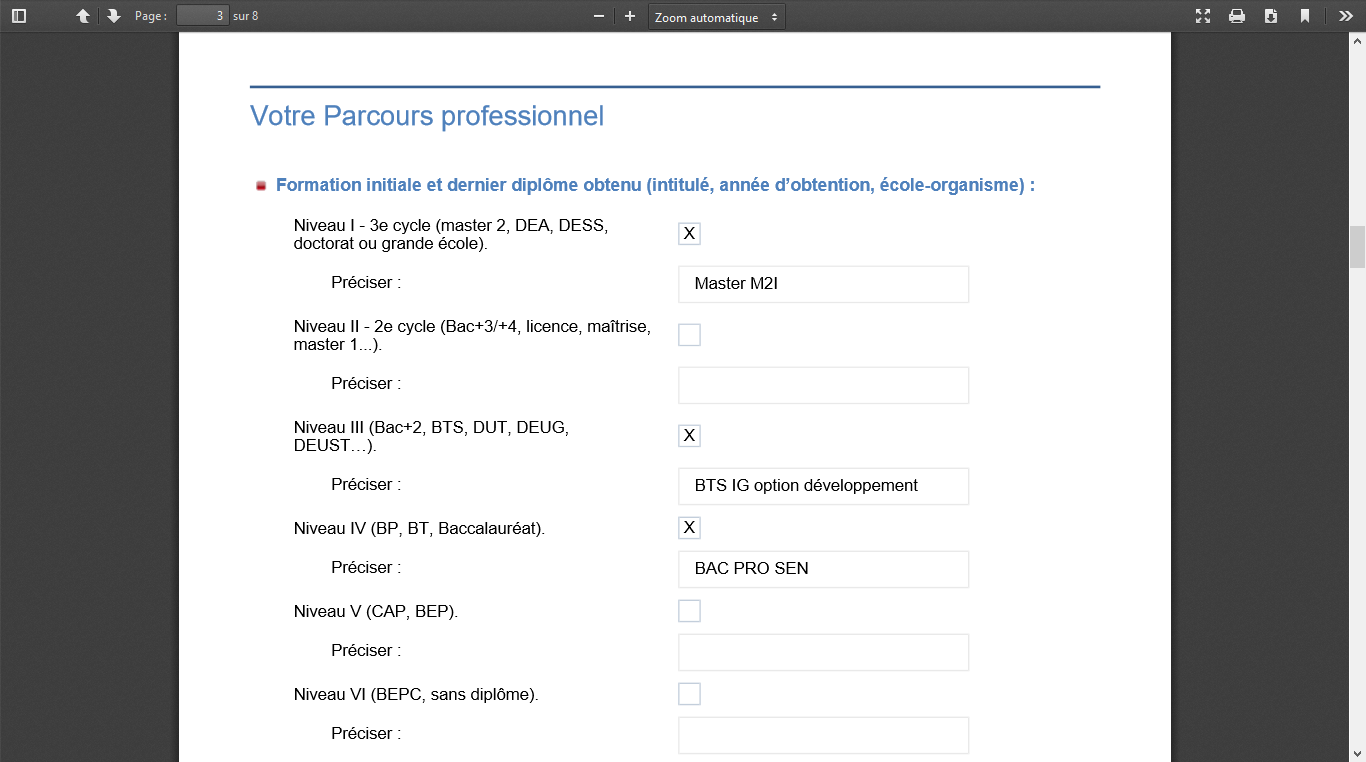Go to previous page arrow
This screenshot has height=762, width=1366.
pos(83,16)
